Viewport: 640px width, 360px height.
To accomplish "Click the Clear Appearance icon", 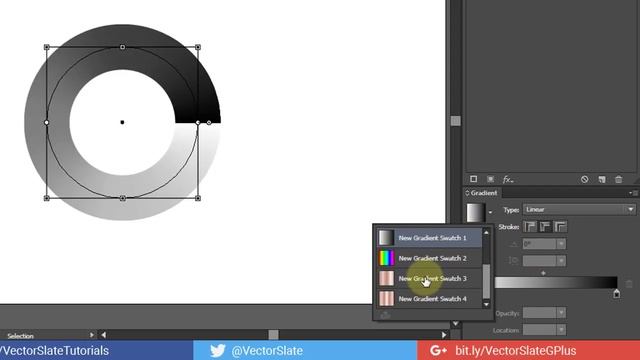I will [x=584, y=179].
